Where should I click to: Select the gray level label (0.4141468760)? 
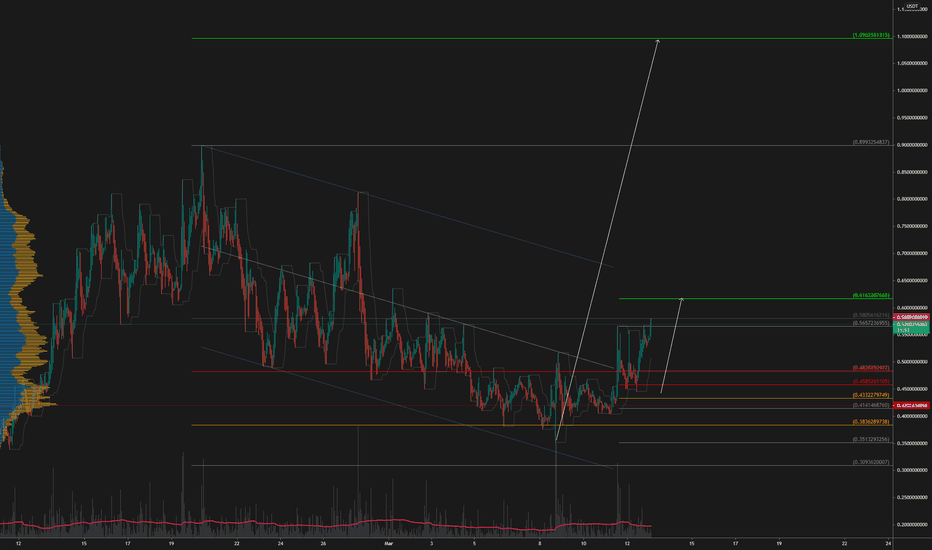coord(871,405)
